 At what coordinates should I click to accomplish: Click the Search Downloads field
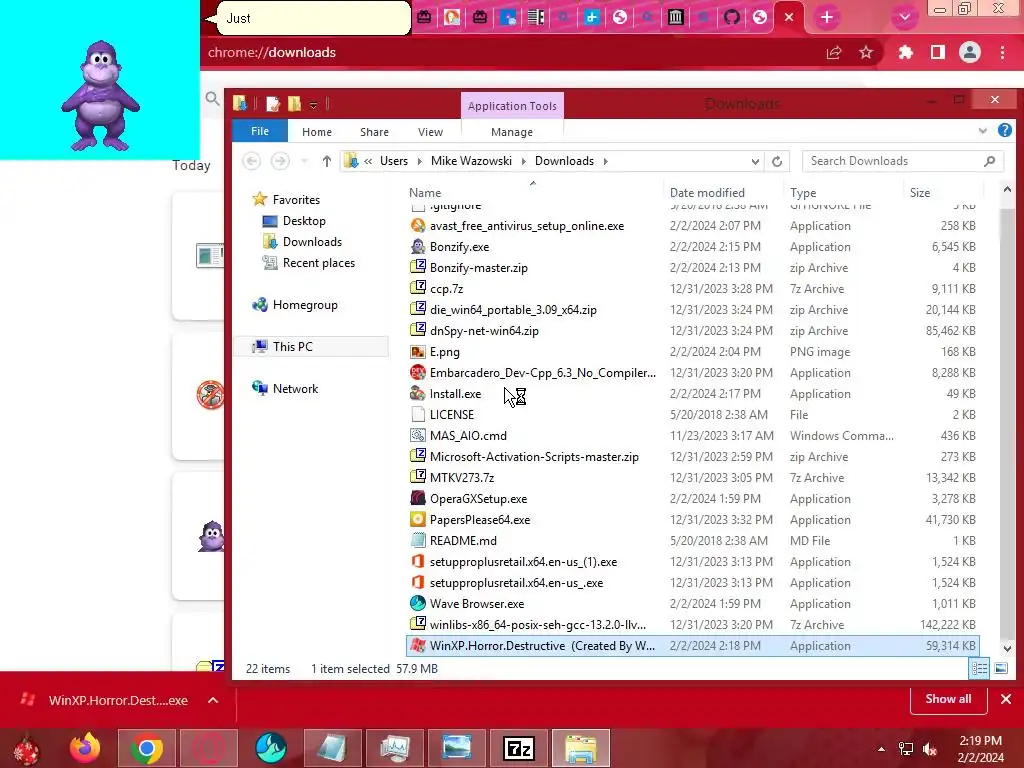click(x=903, y=161)
